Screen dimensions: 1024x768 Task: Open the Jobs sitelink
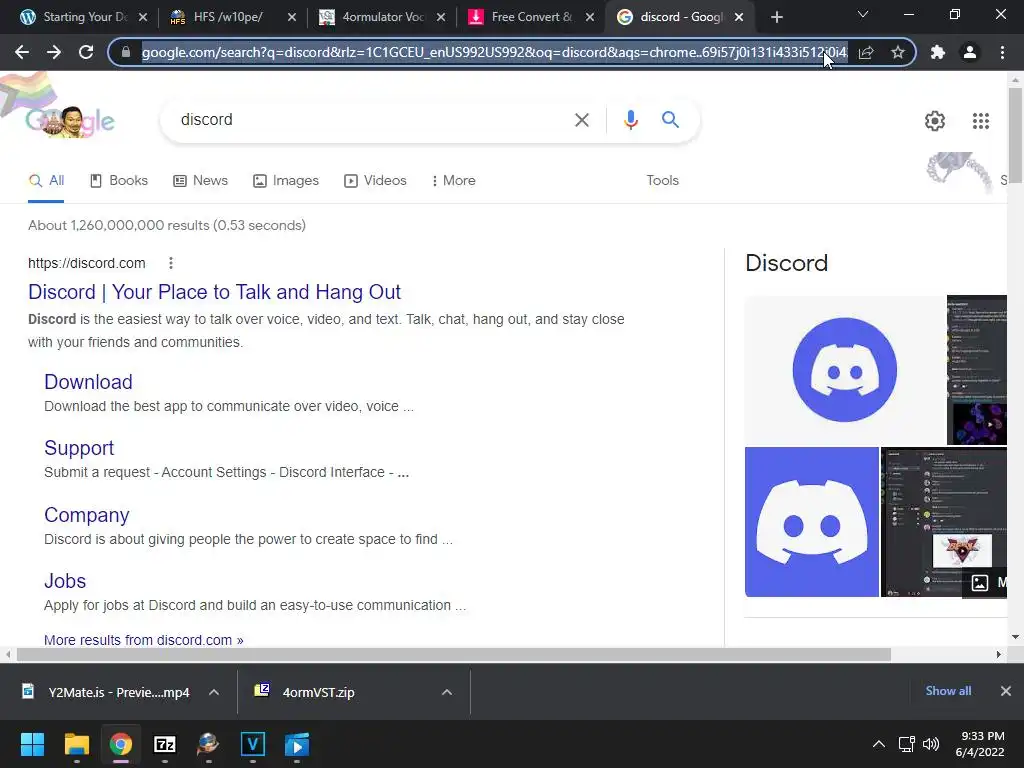[65, 581]
